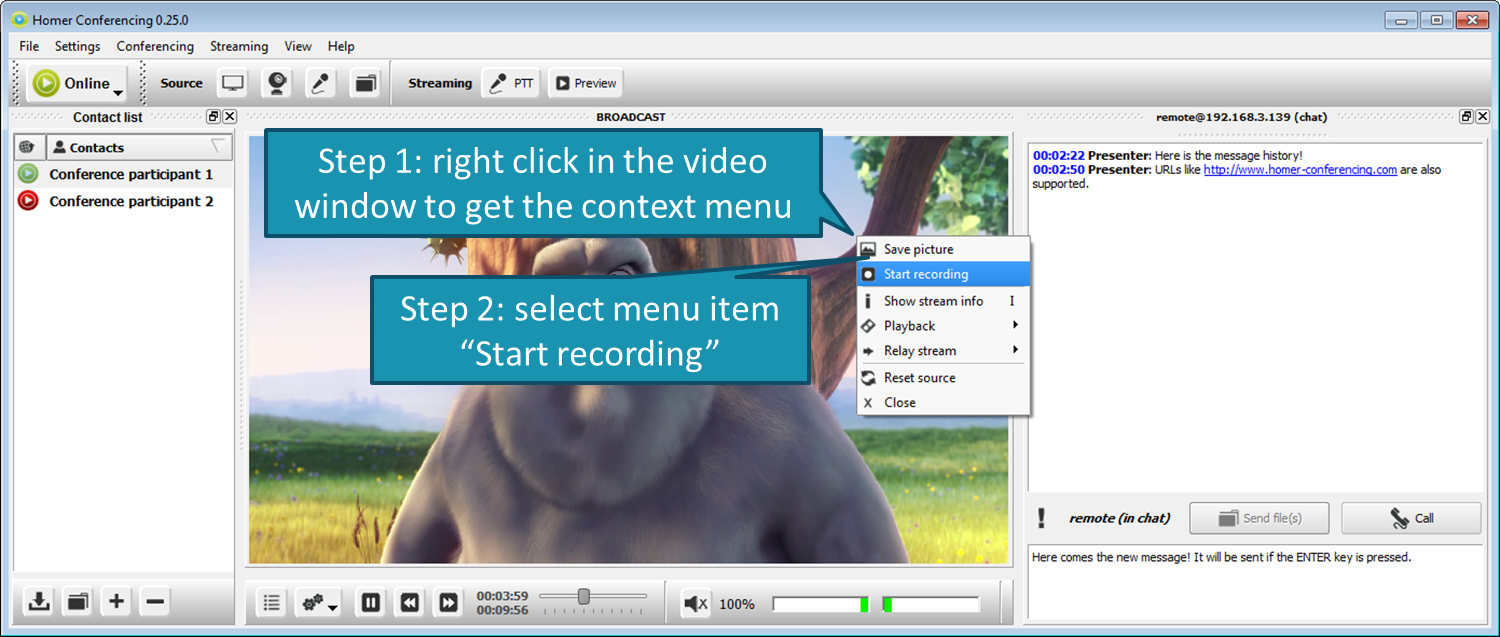This screenshot has height=637, width=1500.
Task: Select the file source folder icon
Action: [x=365, y=84]
